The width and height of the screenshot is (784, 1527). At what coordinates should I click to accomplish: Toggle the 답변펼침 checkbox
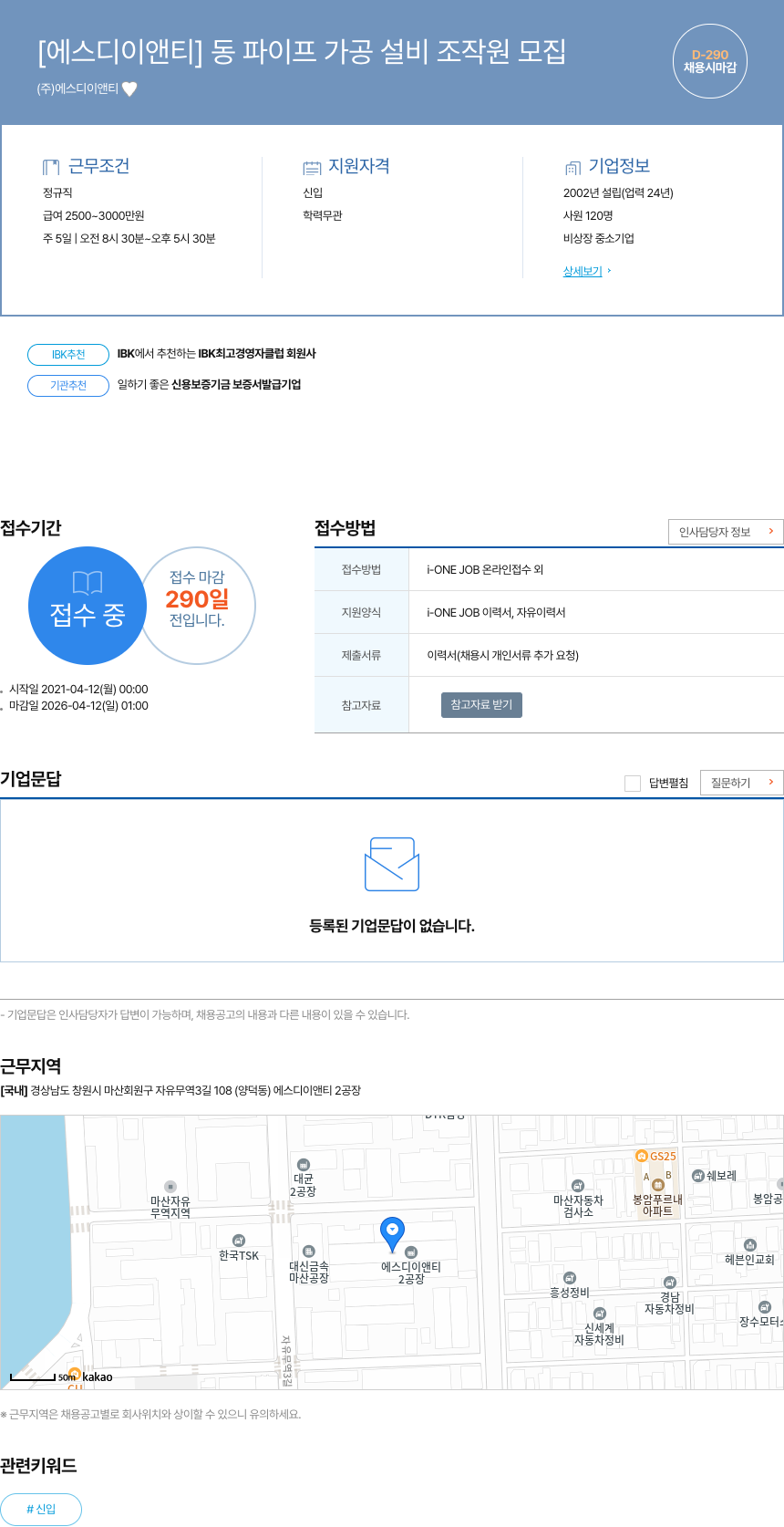[x=633, y=783]
